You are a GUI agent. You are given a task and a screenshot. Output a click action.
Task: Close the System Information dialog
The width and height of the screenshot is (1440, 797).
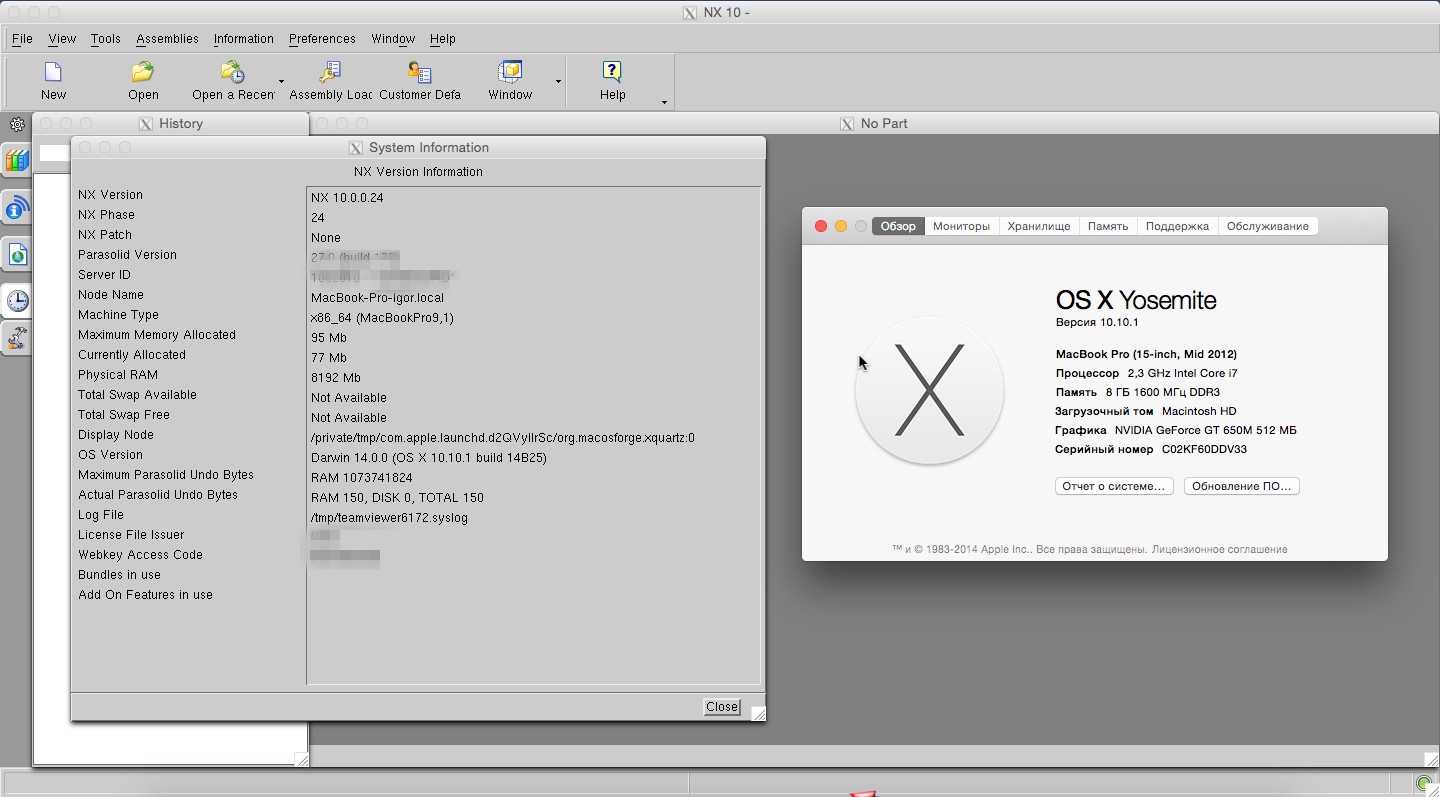[722, 707]
